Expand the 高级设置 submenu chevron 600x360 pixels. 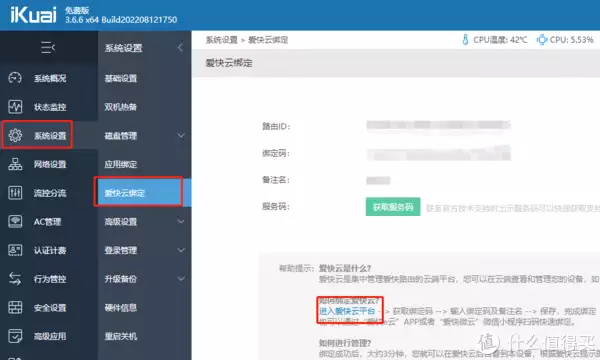[x=181, y=222]
